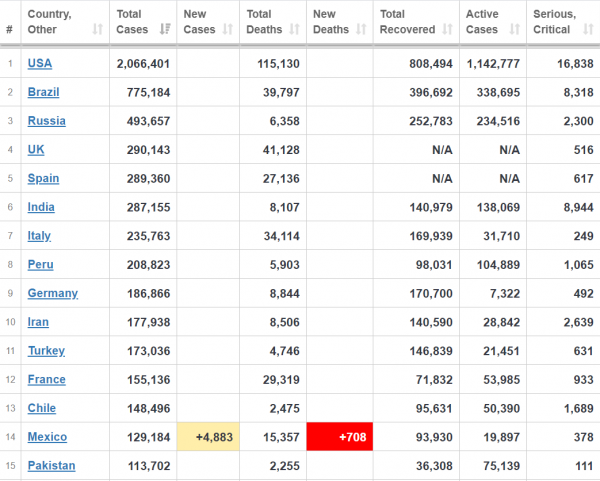Follow the Russia link
Image resolution: width=600 pixels, height=481 pixels.
pos(46,121)
